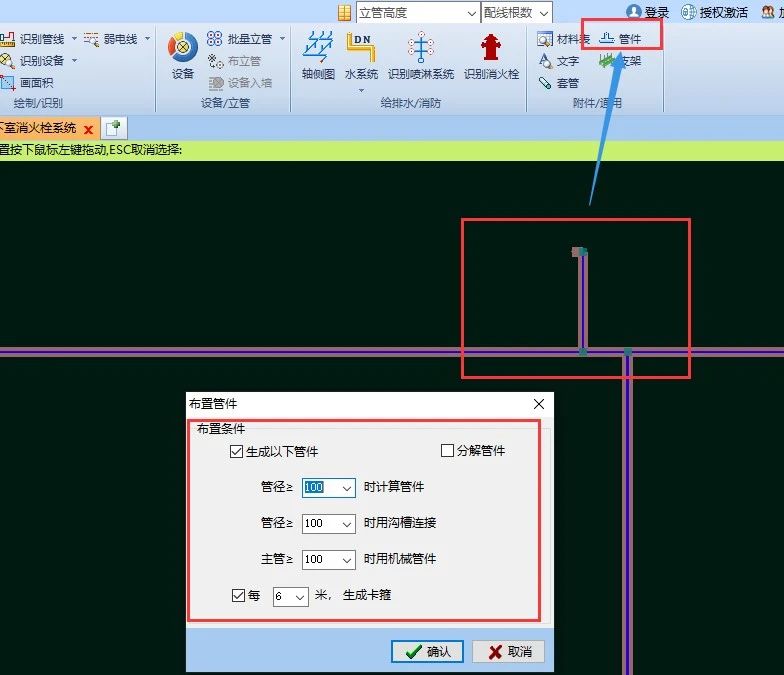Switch to the 室消火栓系统 document tab
This screenshot has width=784, height=675.
click(x=38, y=128)
